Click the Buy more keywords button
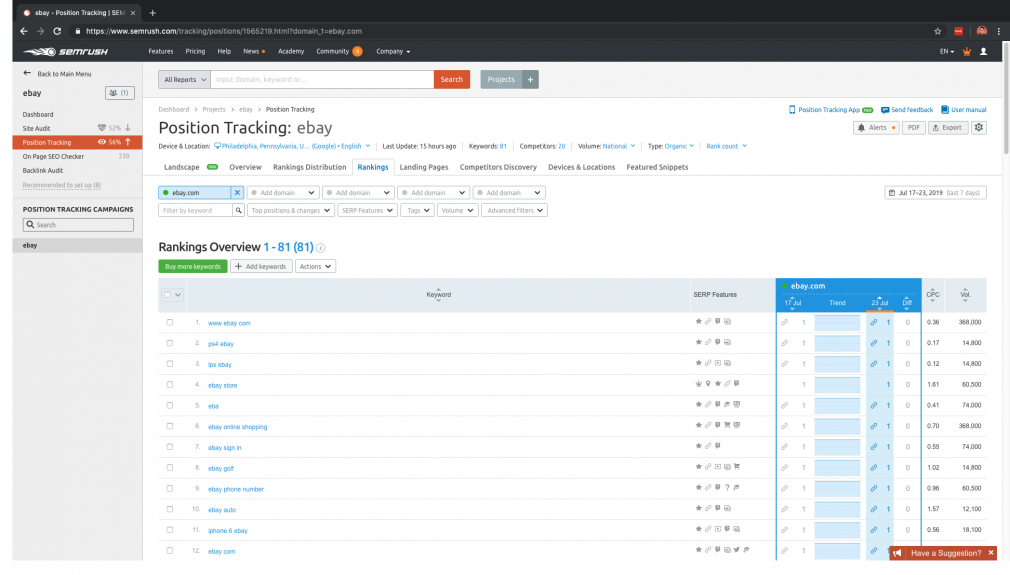The image size is (1010, 575). click(193, 267)
